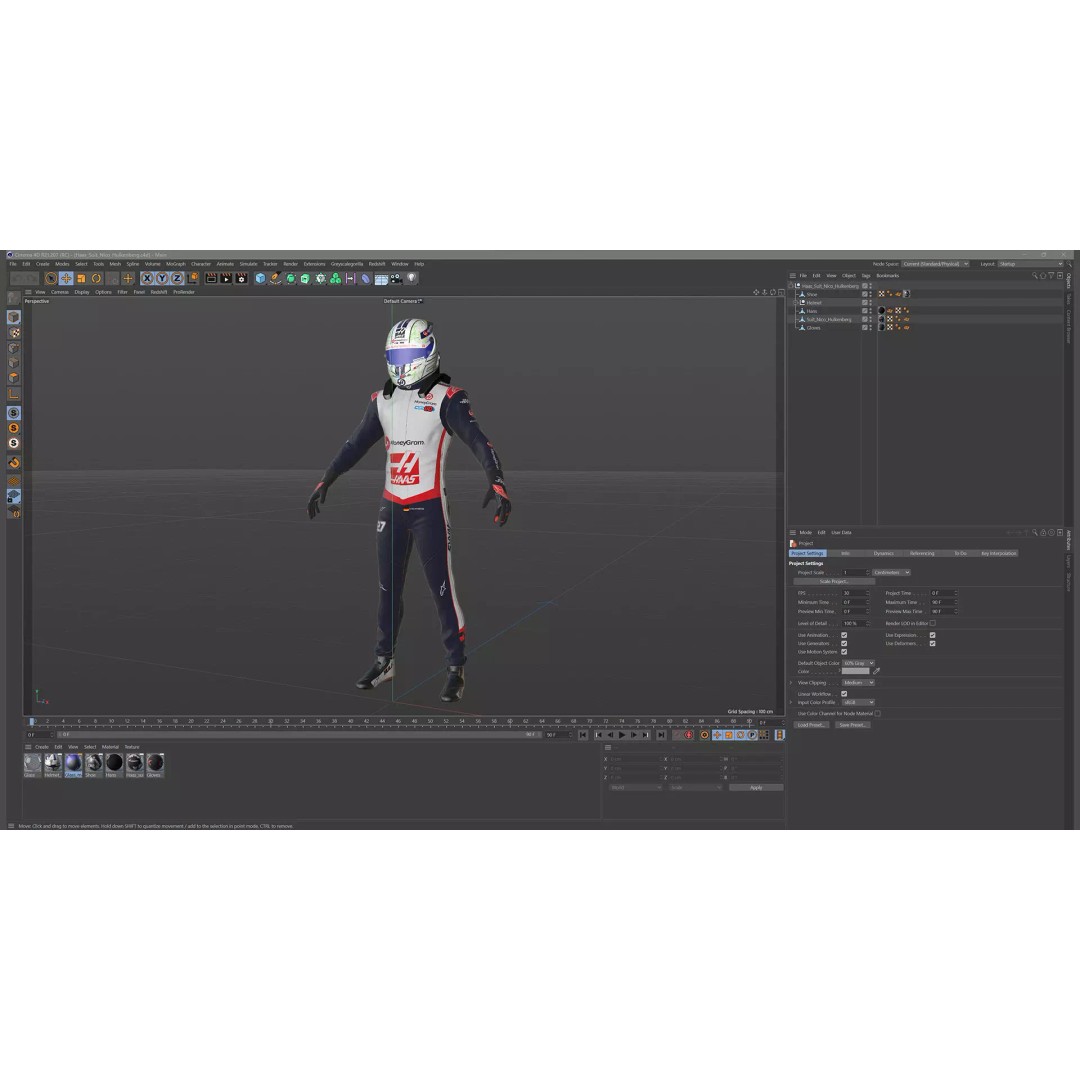Click the Load Preset button
The width and height of the screenshot is (1080, 1080).
point(811,725)
